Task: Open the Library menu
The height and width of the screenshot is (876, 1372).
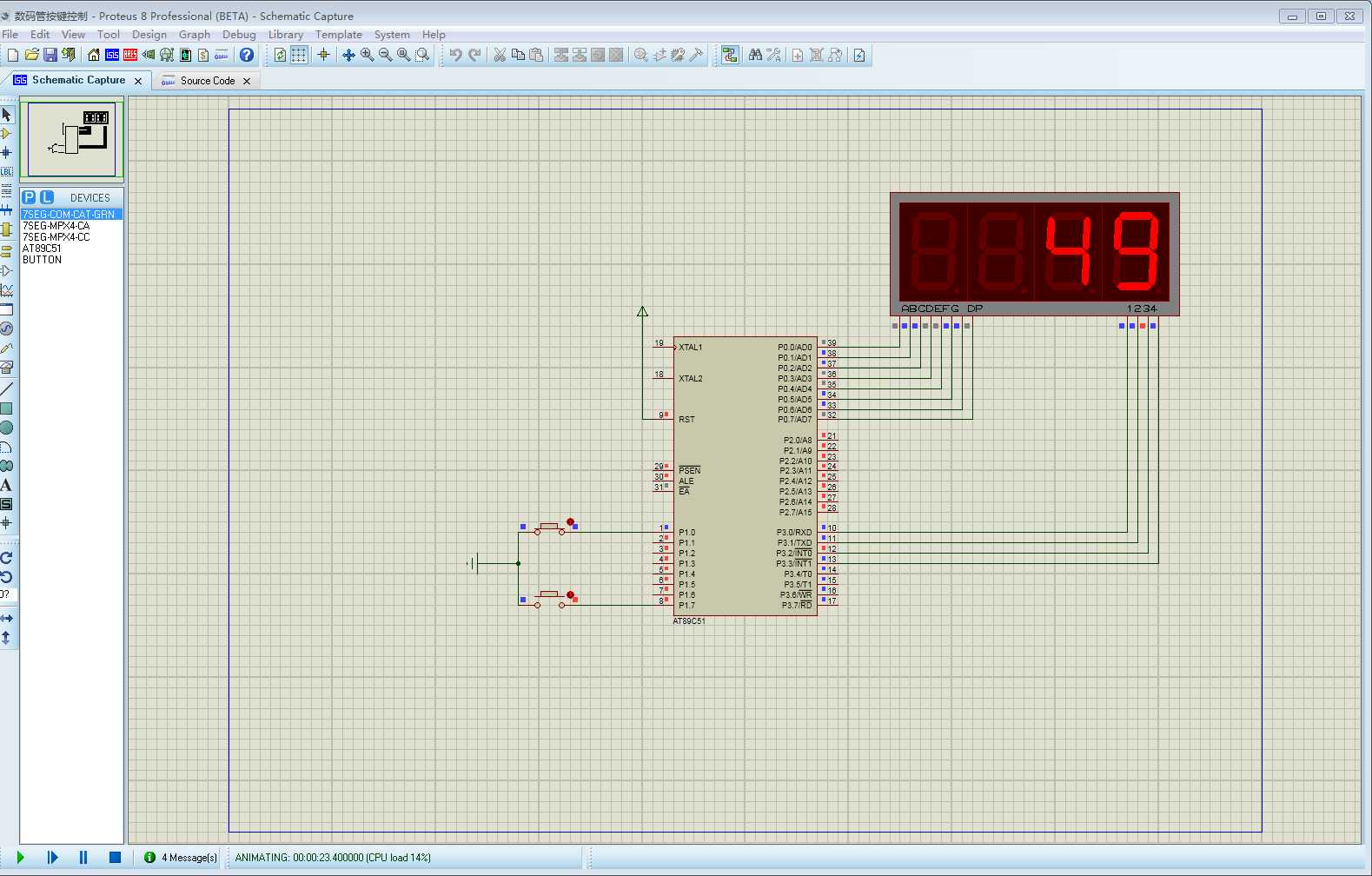Action: (285, 35)
